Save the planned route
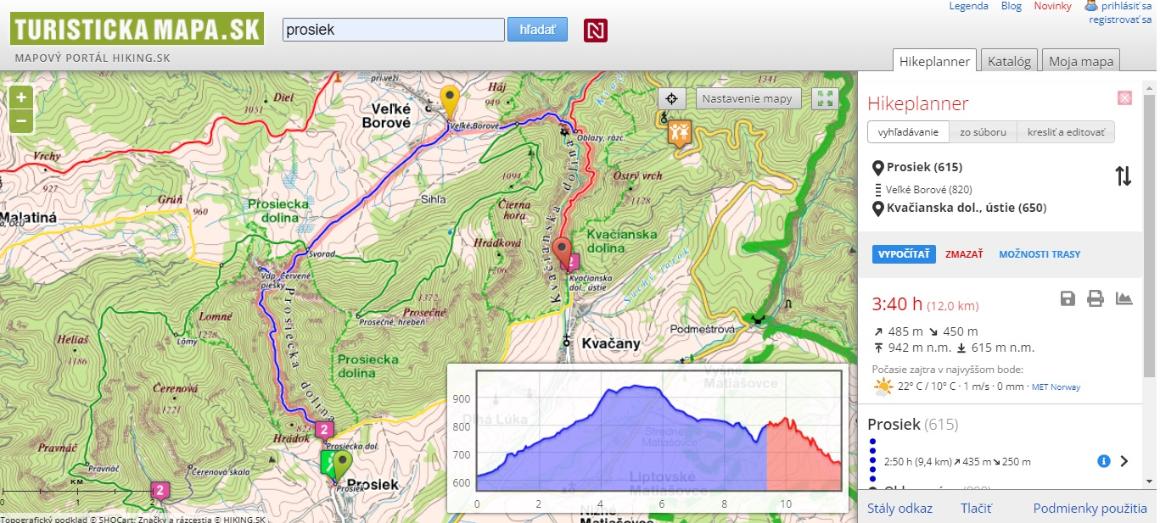 point(1068,298)
